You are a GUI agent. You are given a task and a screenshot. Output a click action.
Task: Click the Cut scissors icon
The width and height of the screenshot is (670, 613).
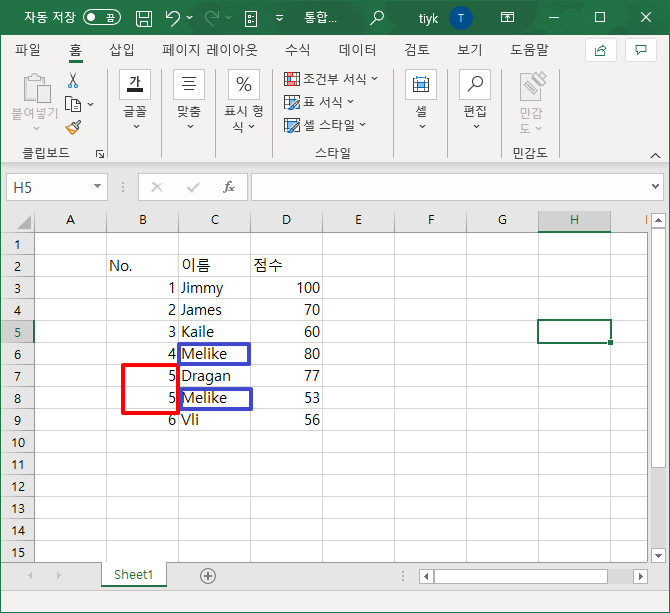coord(73,80)
